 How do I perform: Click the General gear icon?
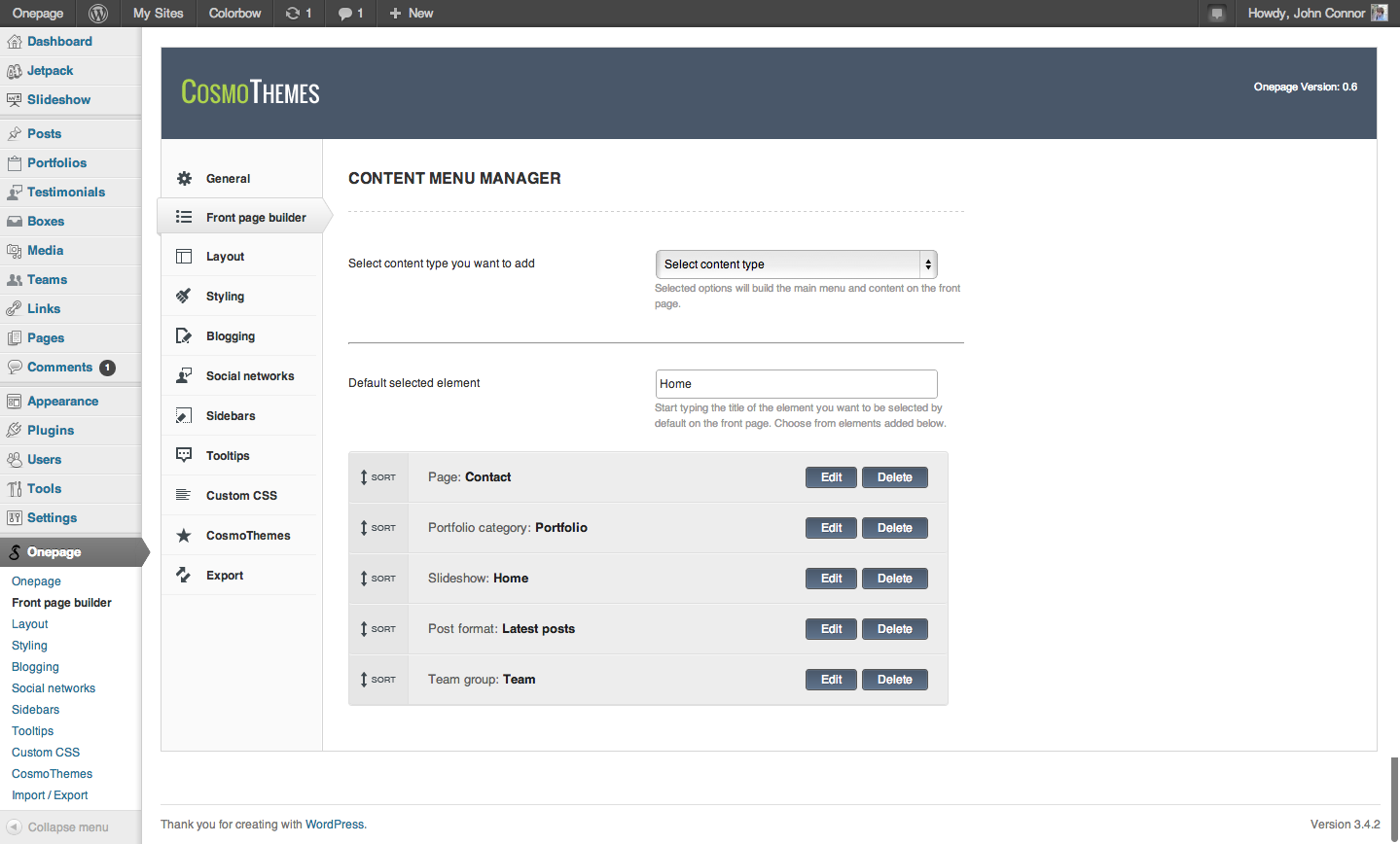coord(184,179)
